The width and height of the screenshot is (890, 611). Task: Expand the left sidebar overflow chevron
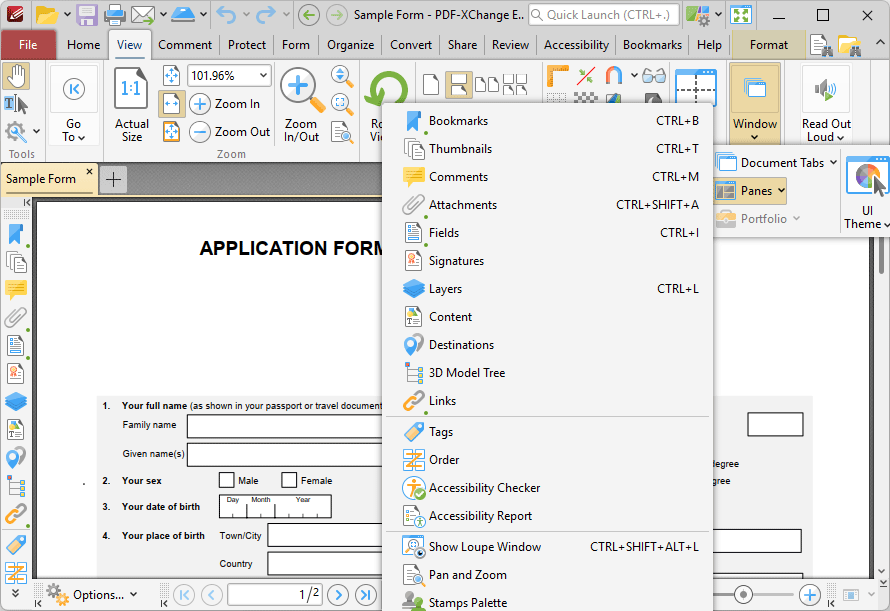click(16, 593)
